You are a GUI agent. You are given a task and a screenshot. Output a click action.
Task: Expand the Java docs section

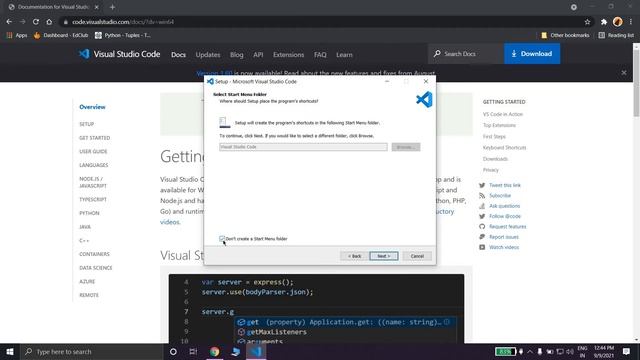(85, 227)
